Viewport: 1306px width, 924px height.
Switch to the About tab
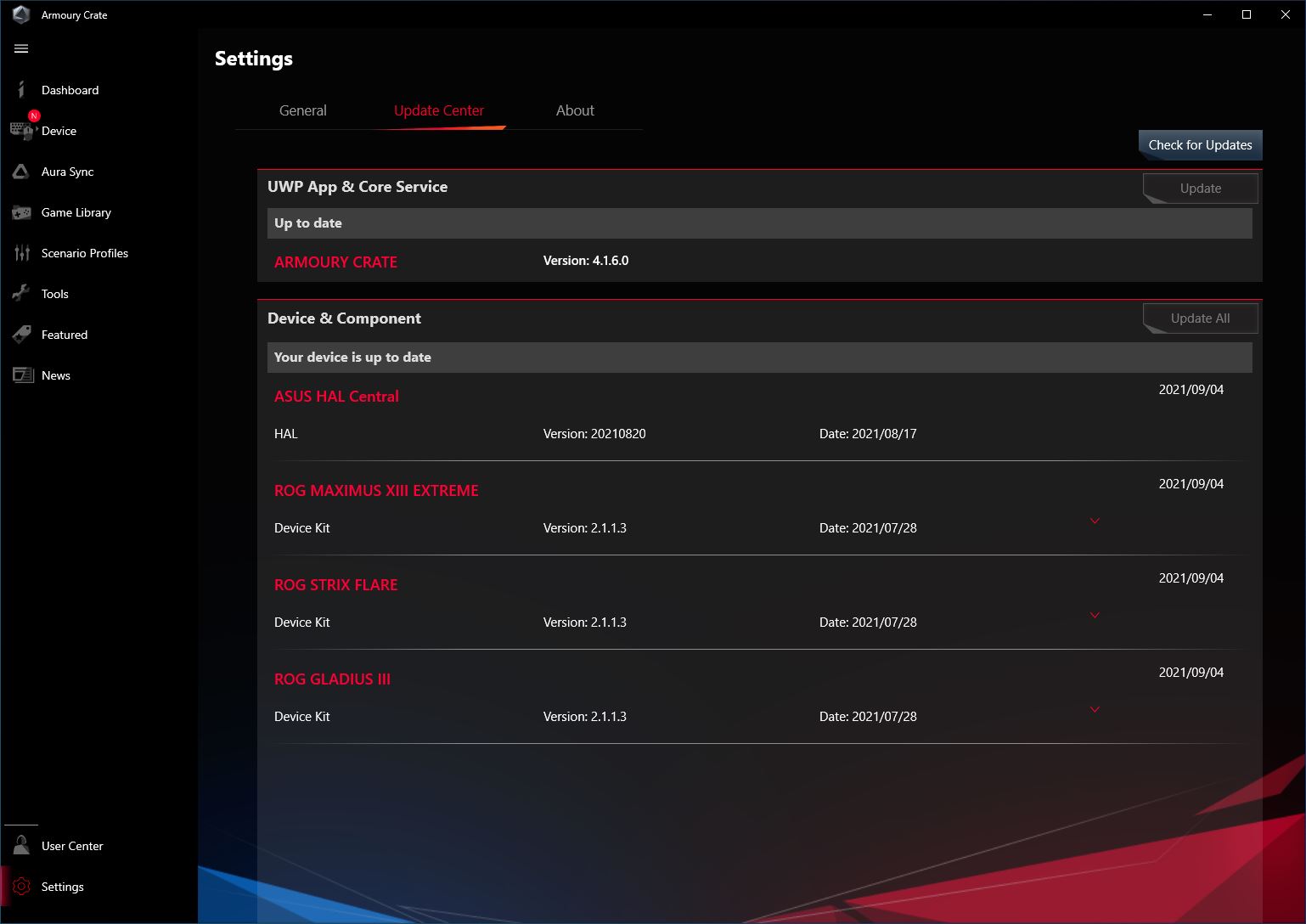[x=575, y=110]
